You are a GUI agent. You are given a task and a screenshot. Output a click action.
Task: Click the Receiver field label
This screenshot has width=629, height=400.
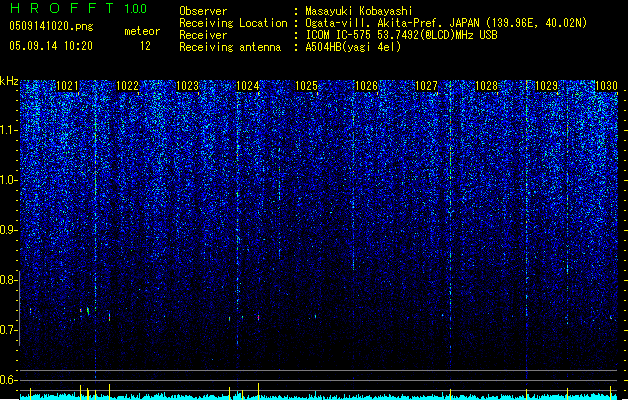click(203, 35)
